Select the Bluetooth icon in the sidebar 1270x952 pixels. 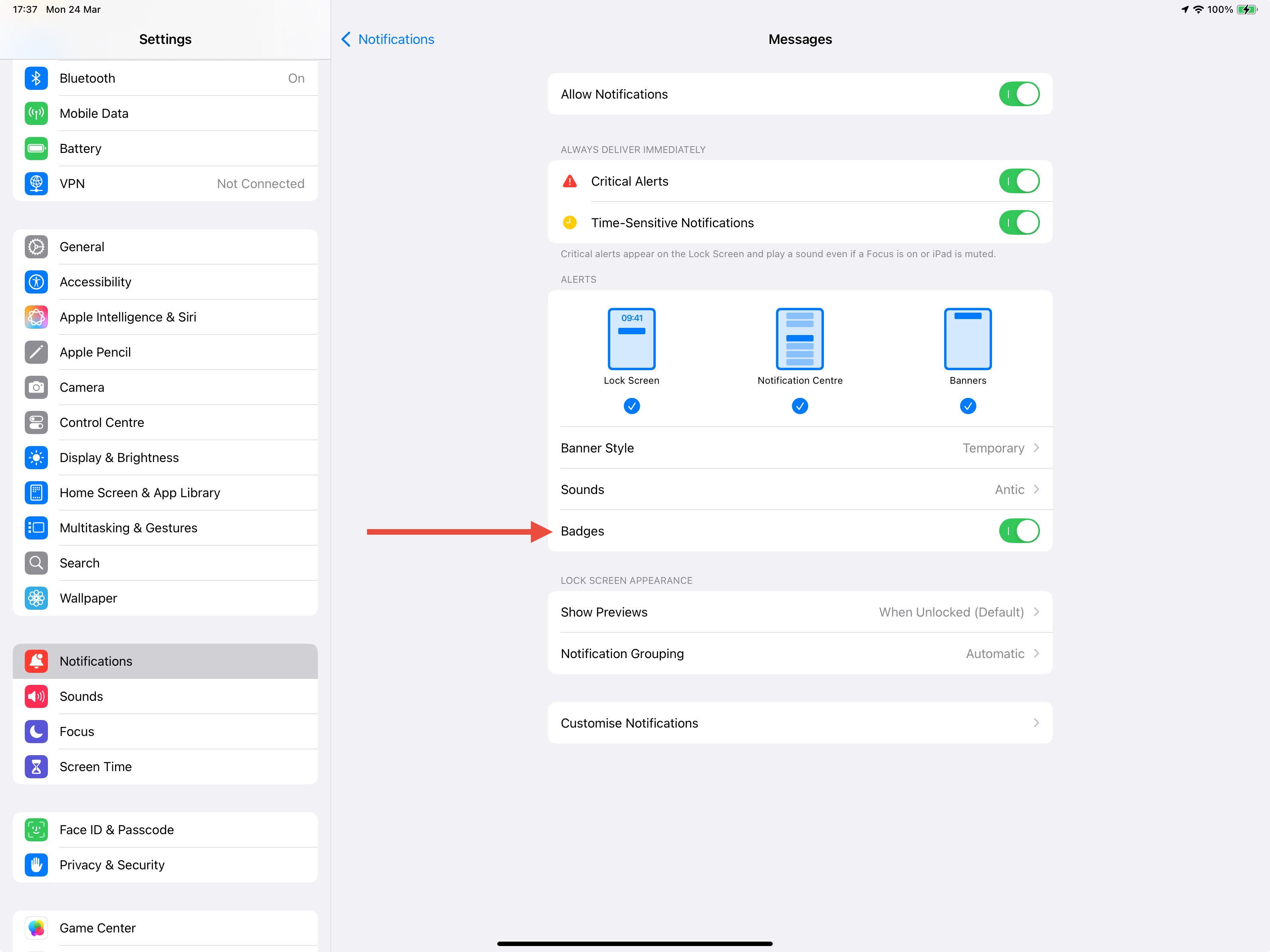pos(36,78)
